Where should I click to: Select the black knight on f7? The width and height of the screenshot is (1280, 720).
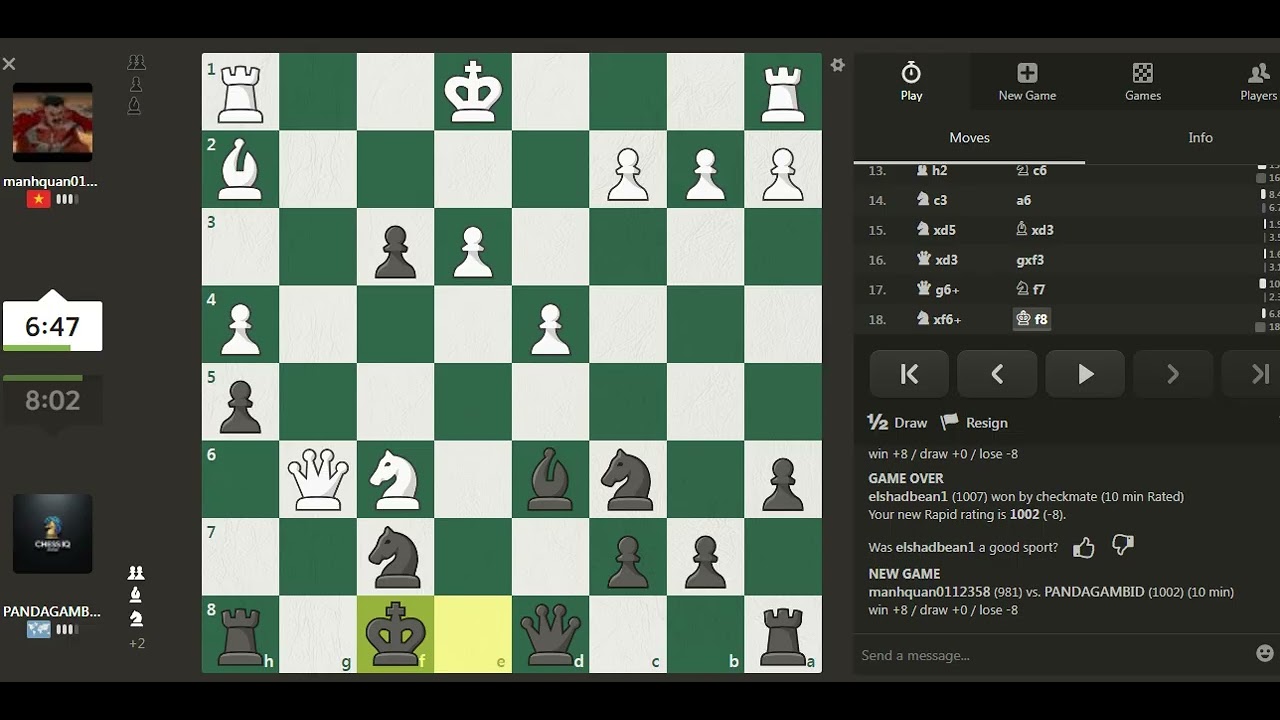[x=395, y=557]
